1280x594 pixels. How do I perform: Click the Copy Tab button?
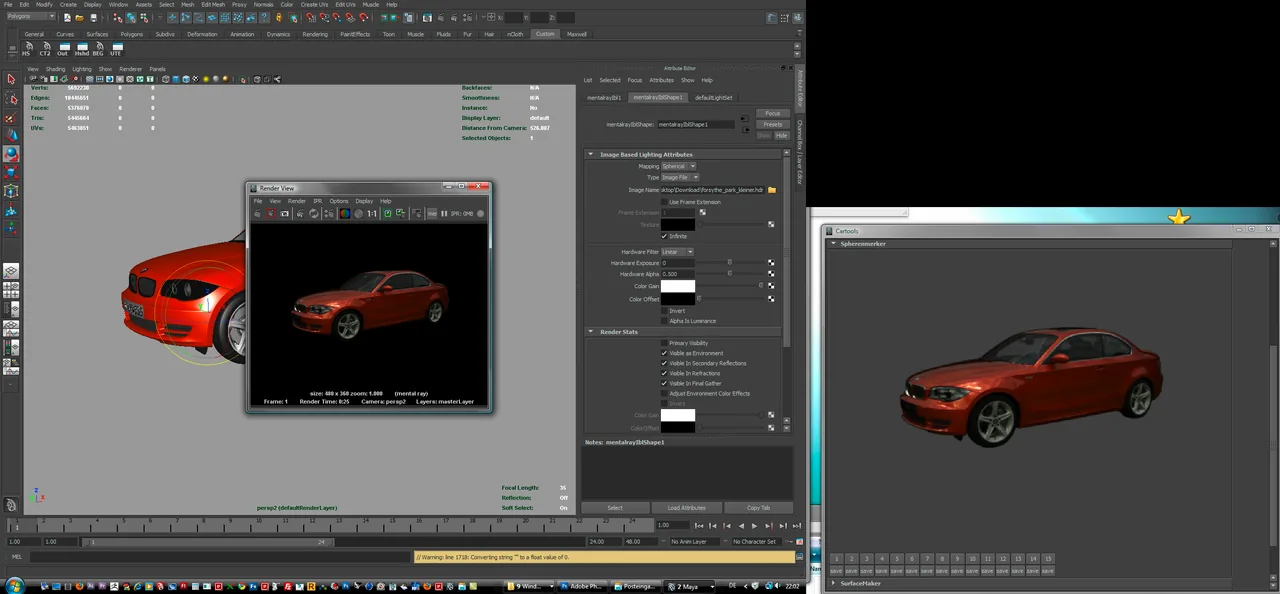pos(758,508)
